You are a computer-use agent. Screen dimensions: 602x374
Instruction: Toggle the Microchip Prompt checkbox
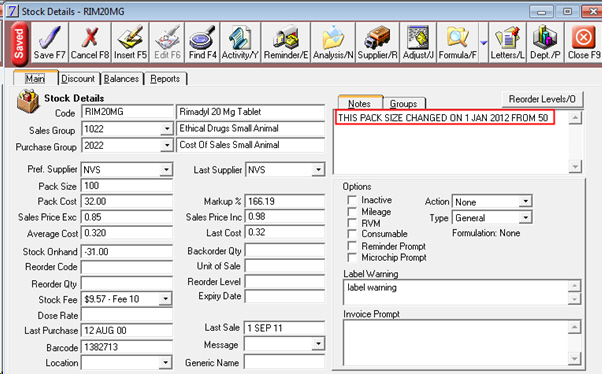click(x=352, y=257)
